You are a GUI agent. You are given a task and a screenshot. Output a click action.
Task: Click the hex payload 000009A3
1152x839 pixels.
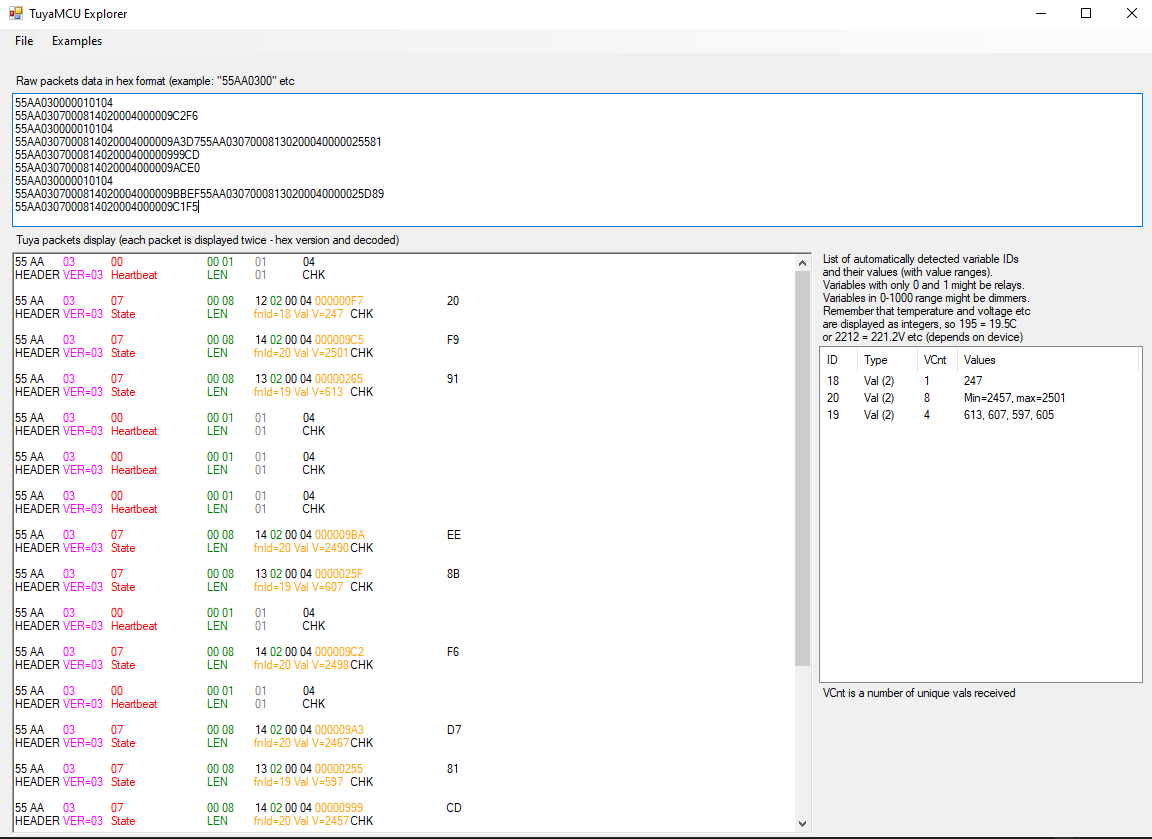pos(339,729)
